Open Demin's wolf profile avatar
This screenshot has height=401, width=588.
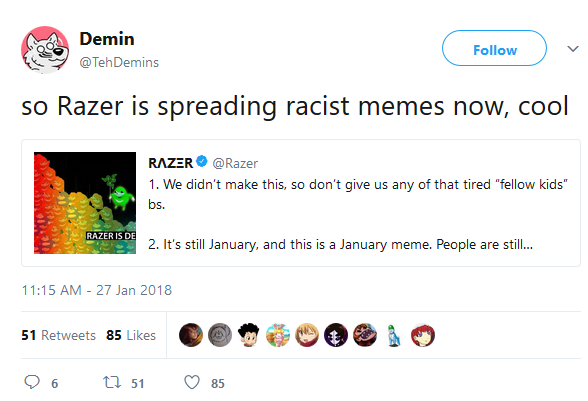(x=45, y=50)
